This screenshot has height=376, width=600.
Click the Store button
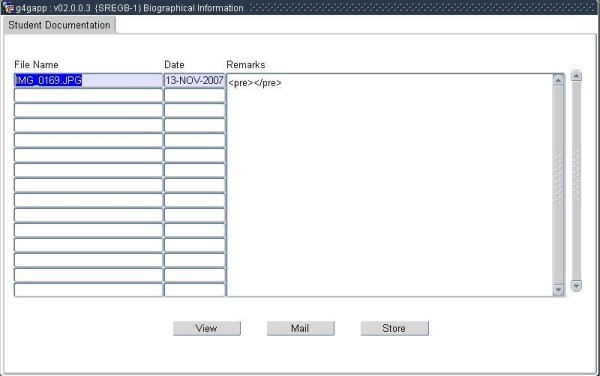tap(395, 328)
